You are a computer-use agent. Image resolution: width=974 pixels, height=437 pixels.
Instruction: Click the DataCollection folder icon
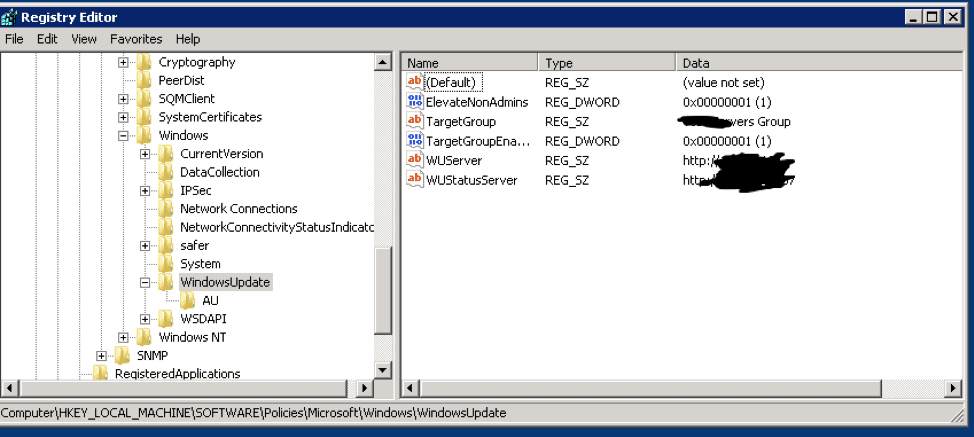coord(167,172)
